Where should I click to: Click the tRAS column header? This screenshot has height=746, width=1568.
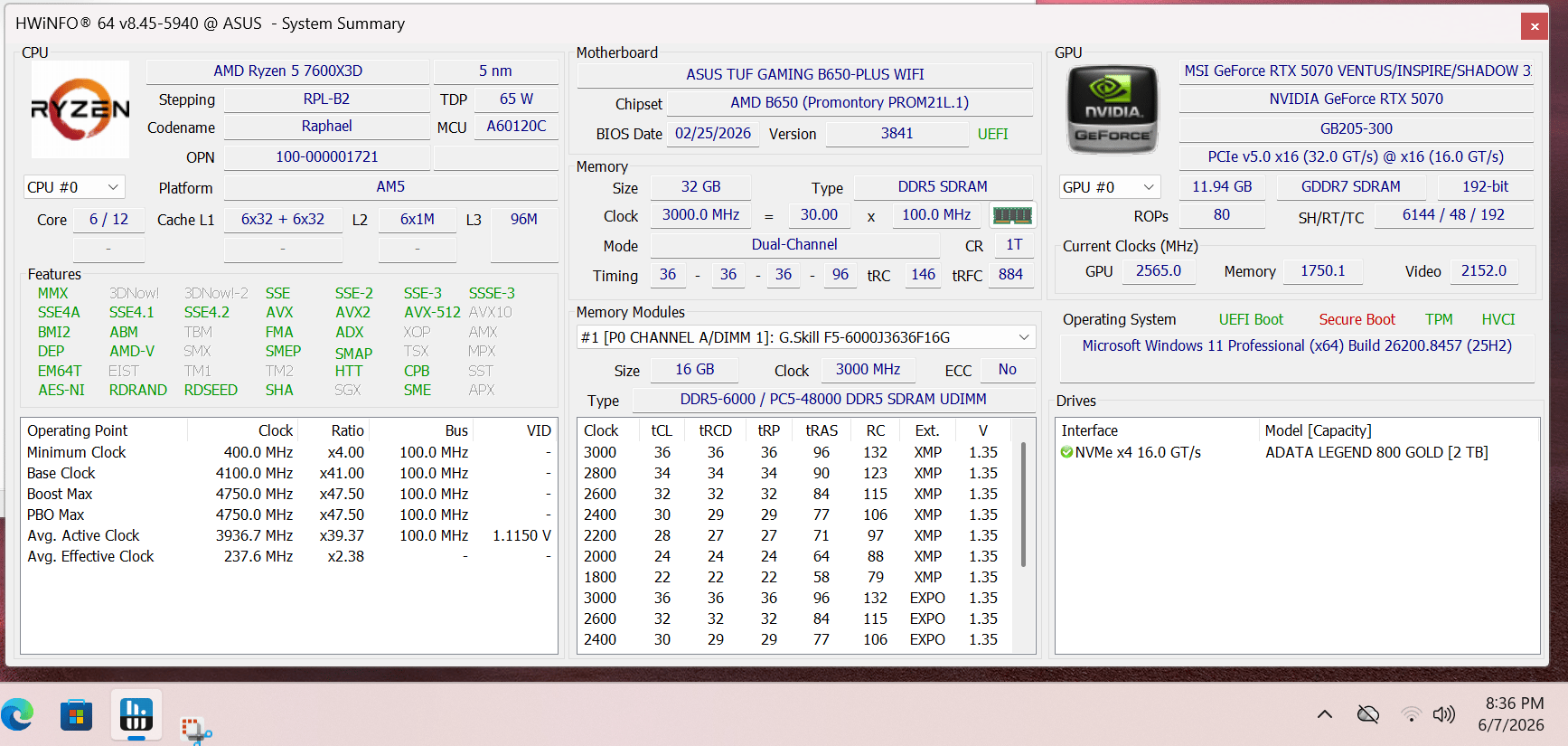822,430
